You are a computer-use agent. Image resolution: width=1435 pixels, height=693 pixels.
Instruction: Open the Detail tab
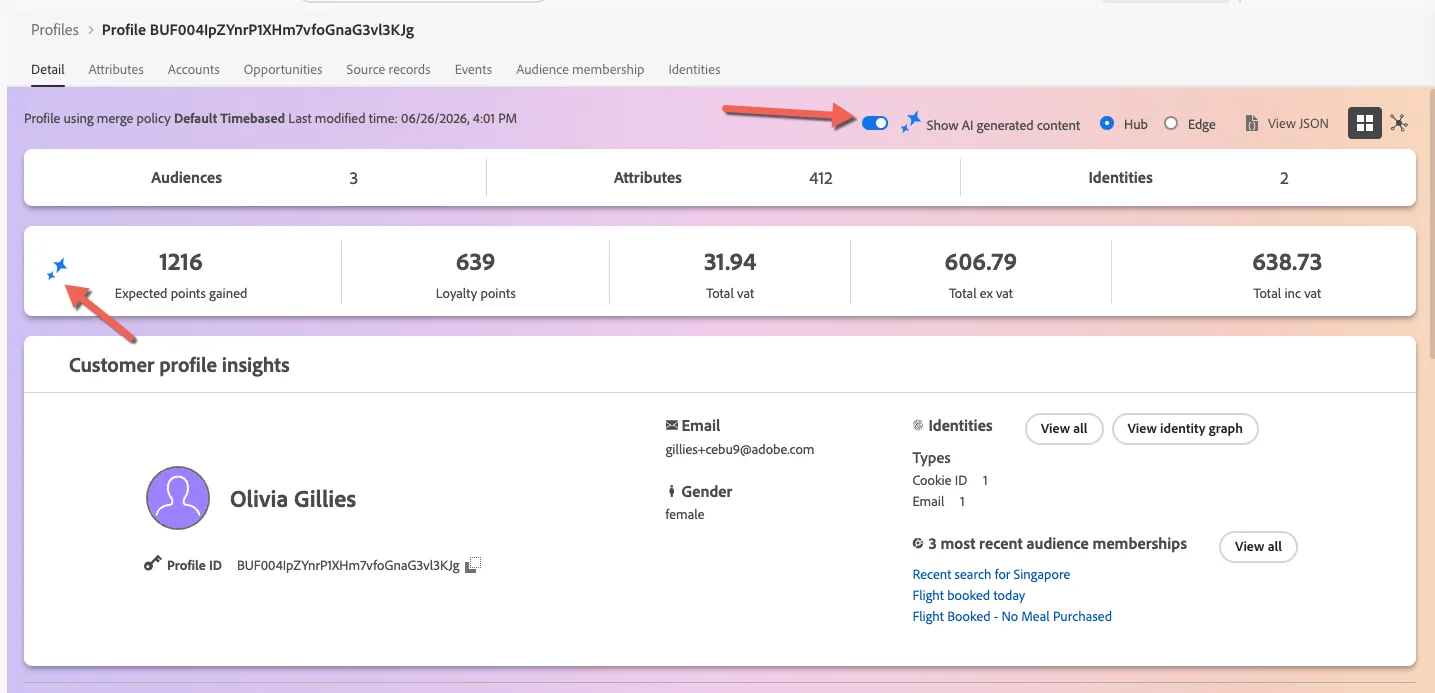[48, 70]
